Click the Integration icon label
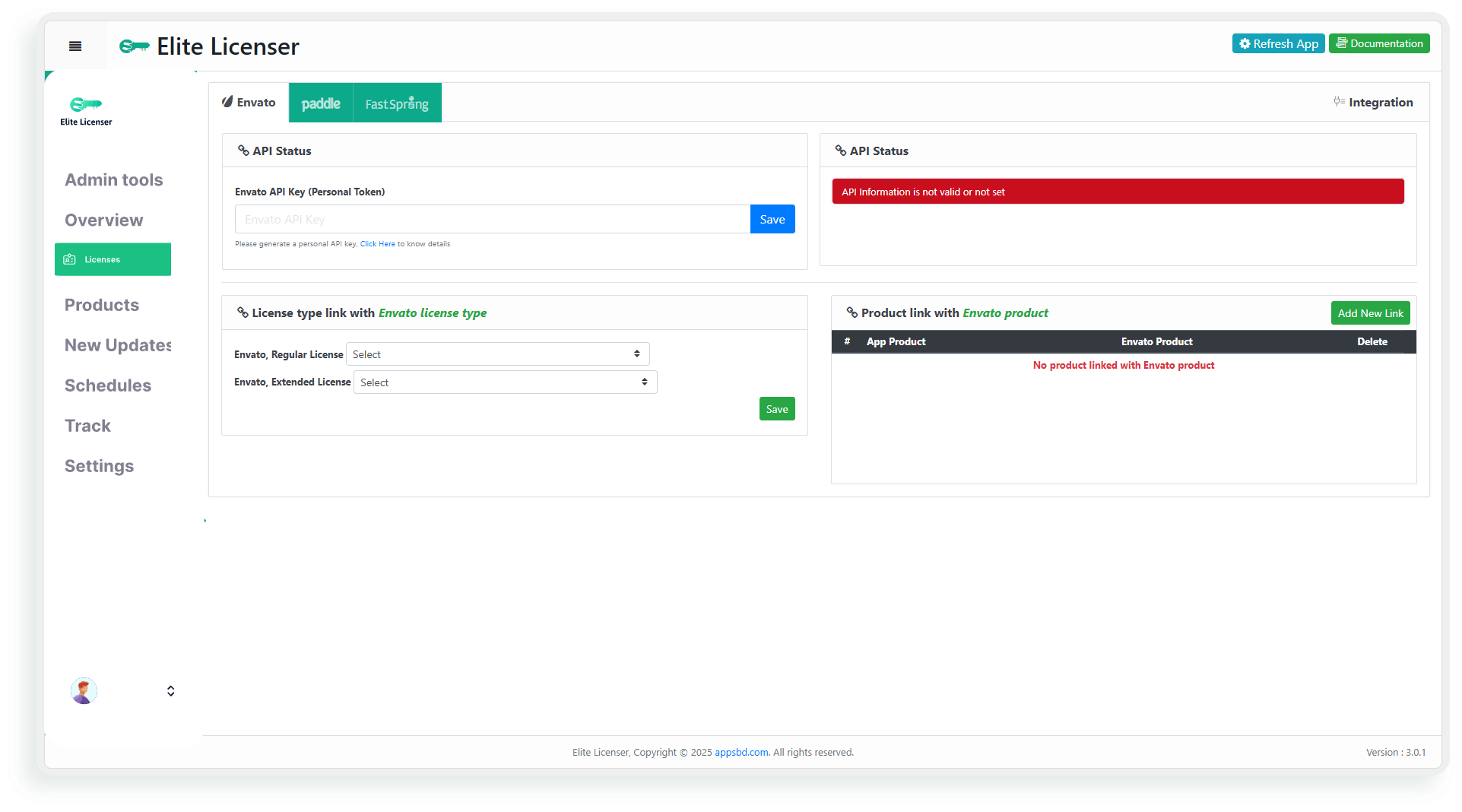 [x=1373, y=102]
